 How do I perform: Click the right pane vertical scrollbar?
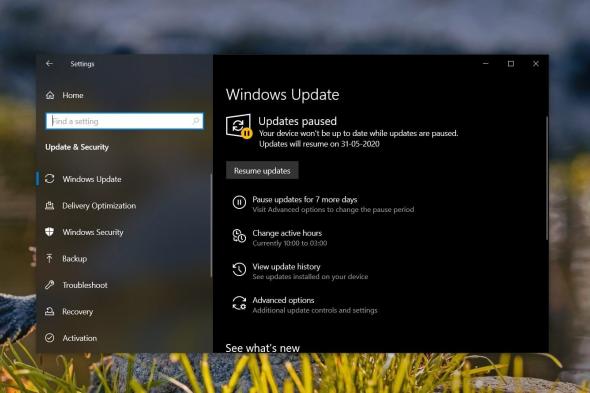[x=546, y=178]
